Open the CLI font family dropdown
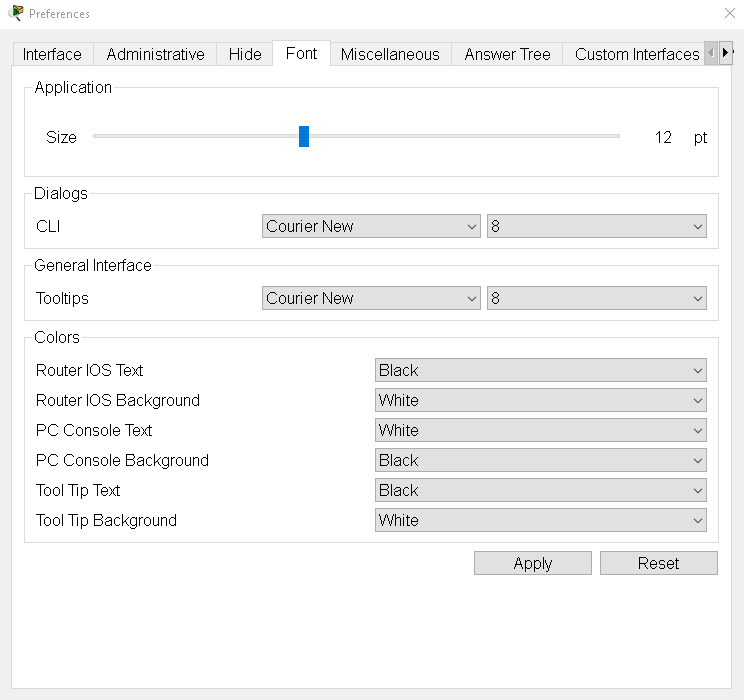 point(372,227)
